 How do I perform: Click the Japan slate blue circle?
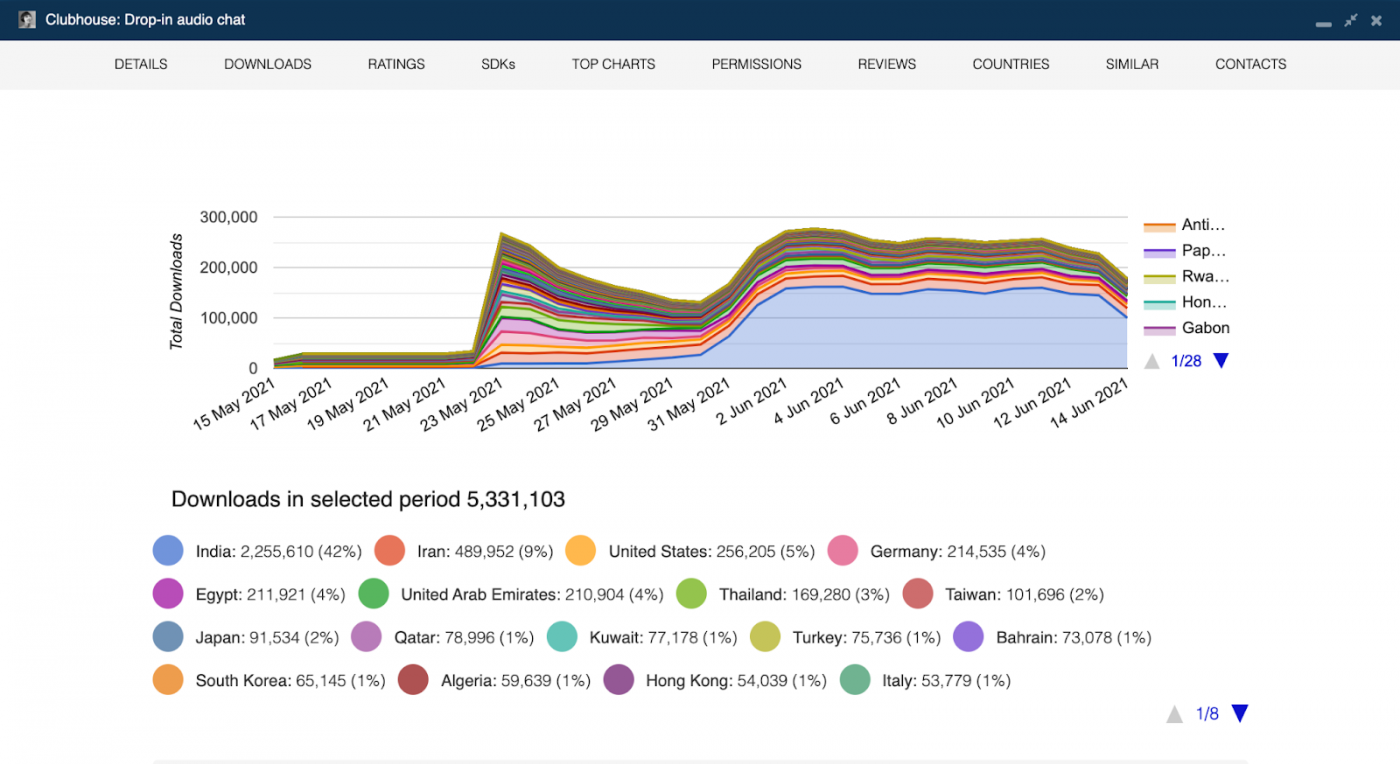[x=168, y=637]
